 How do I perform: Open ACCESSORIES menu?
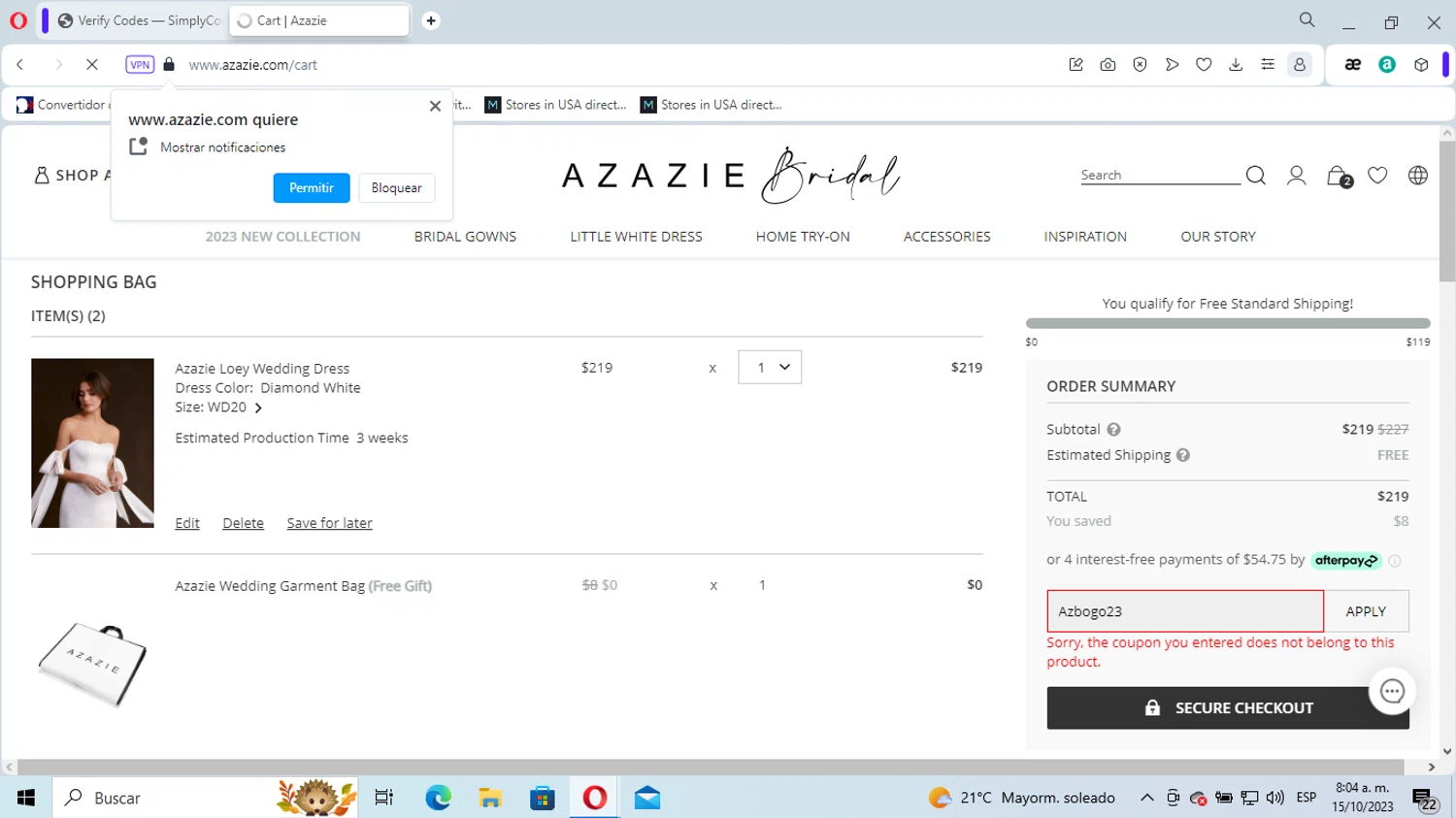947,237
